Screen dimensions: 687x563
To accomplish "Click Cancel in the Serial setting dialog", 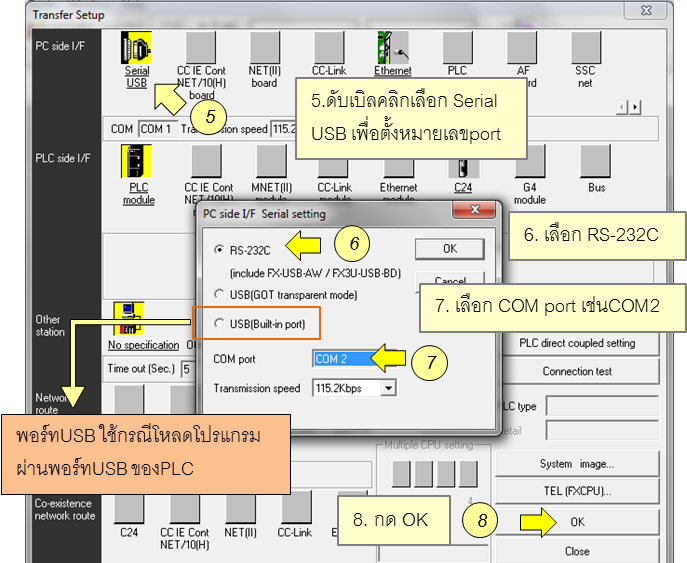I will point(450,278).
